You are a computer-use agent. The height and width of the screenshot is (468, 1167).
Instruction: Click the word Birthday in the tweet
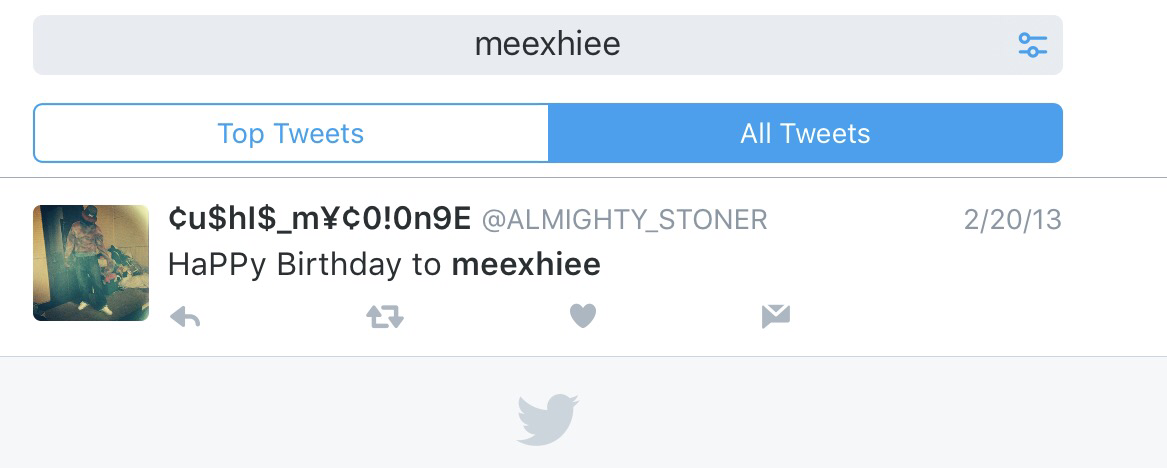[x=336, y=265]
